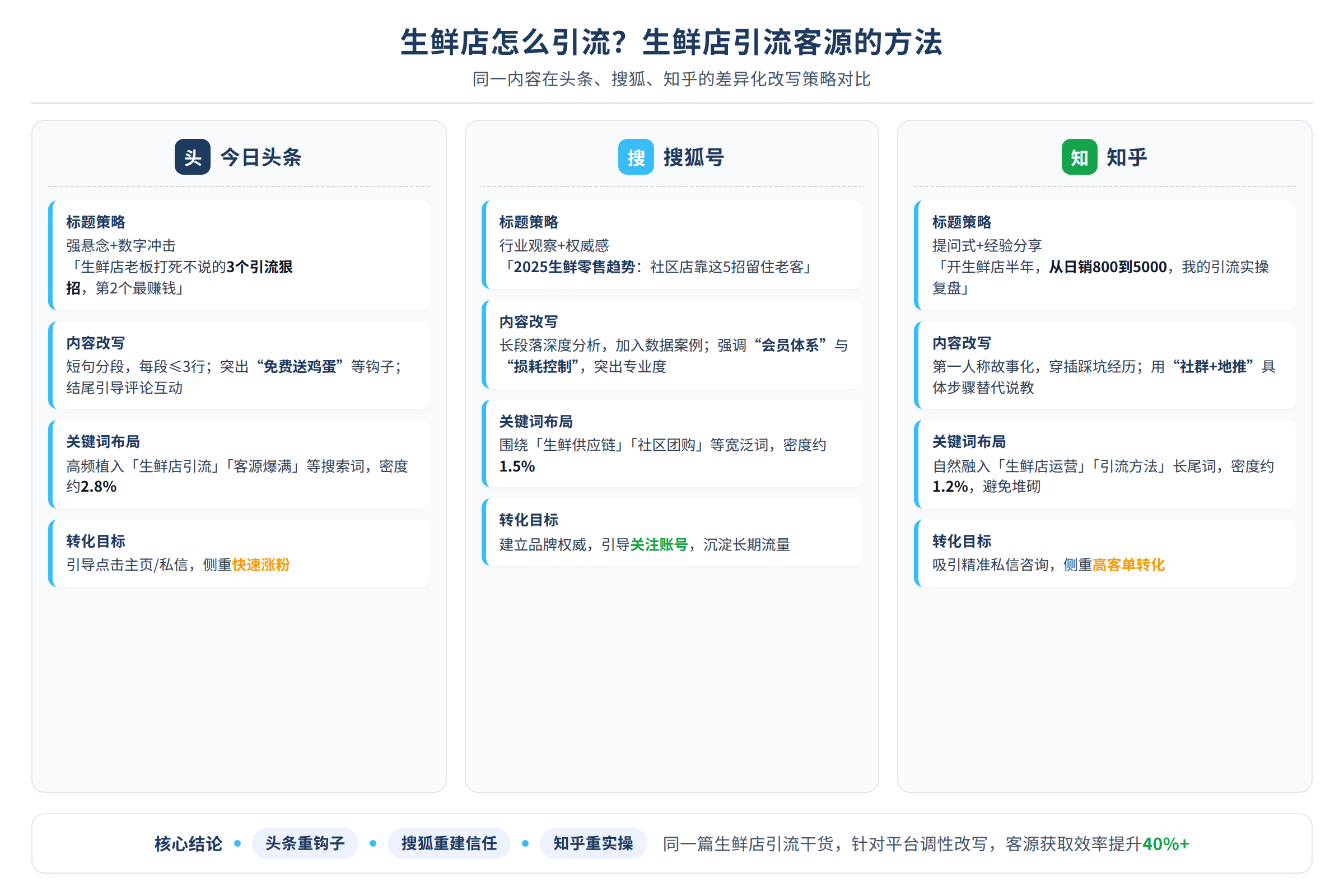This screenshot has height=896, width=1344.
Task: Click the bold text 从日销800到5000
Action: click(x=1108, y=267)
